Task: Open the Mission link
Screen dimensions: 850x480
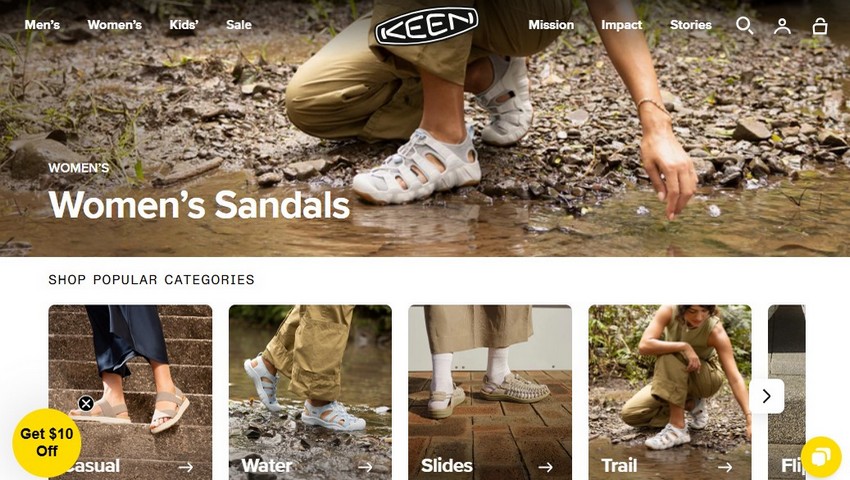Action: click(551, 25)
